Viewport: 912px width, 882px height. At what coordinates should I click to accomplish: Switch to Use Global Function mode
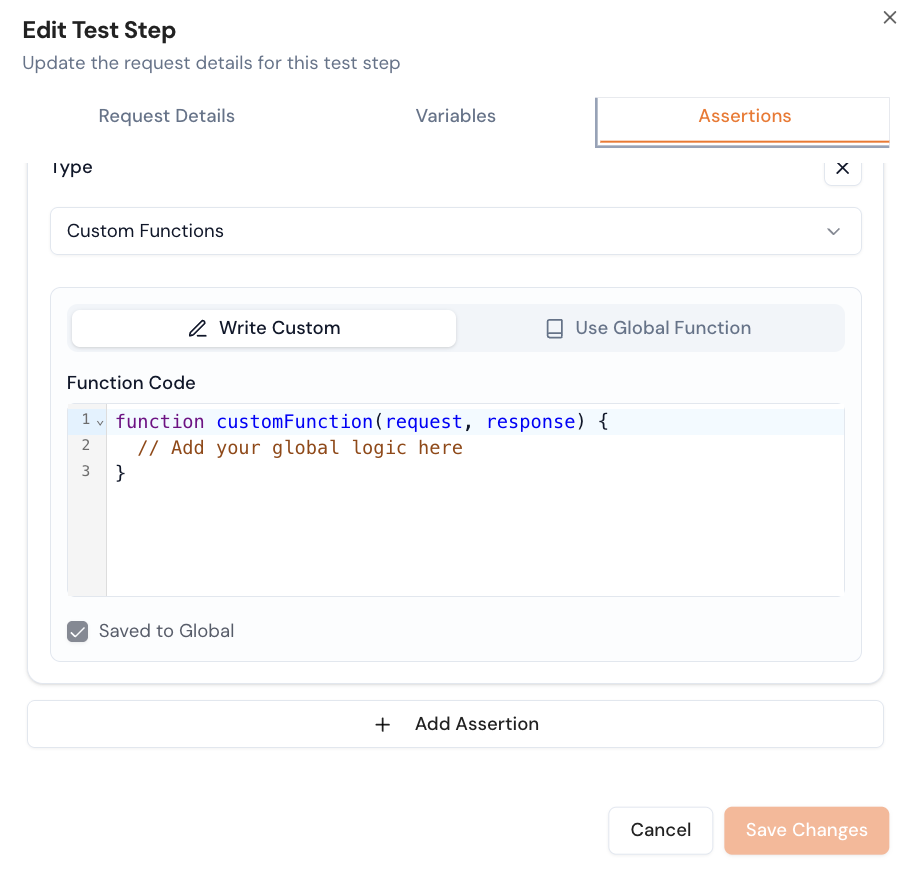[649, 327]
